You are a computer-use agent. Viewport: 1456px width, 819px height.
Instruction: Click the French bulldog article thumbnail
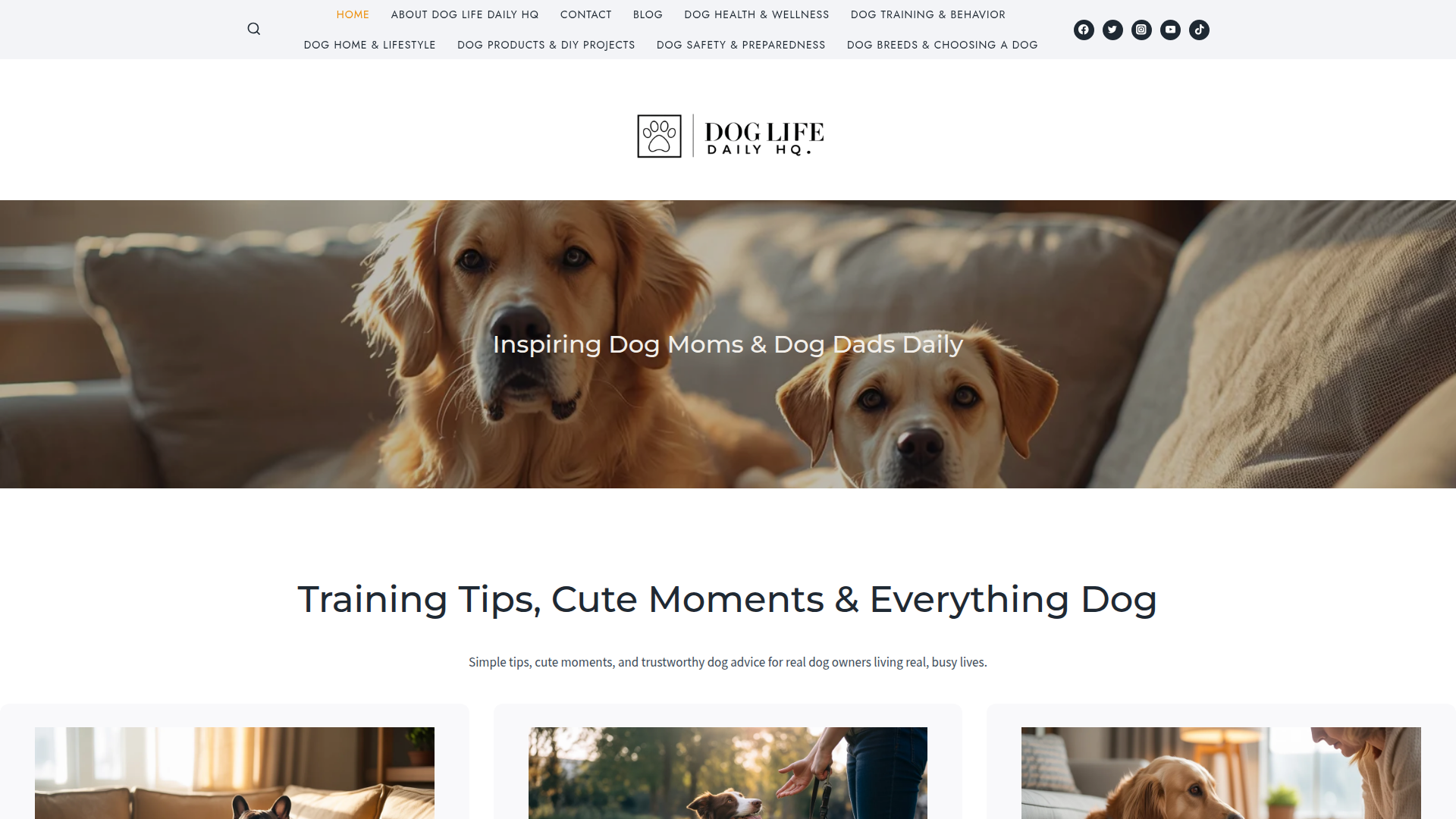pos(234,773)
